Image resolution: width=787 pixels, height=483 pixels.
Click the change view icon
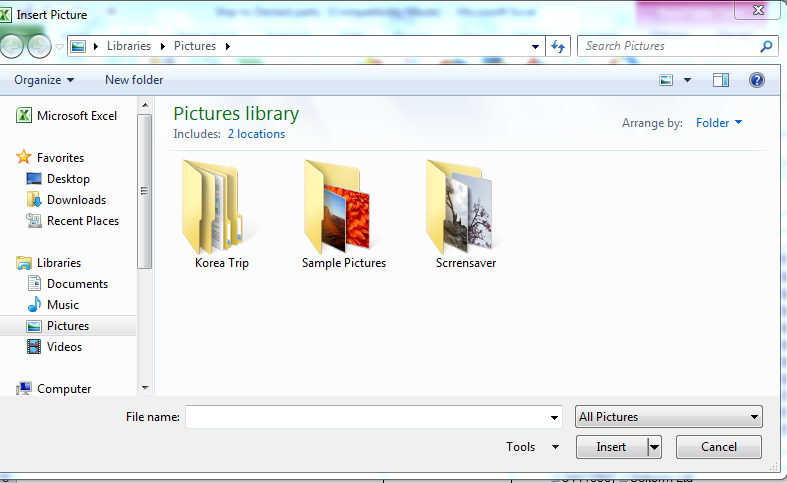pyautogui.click(x=667, y=80)
